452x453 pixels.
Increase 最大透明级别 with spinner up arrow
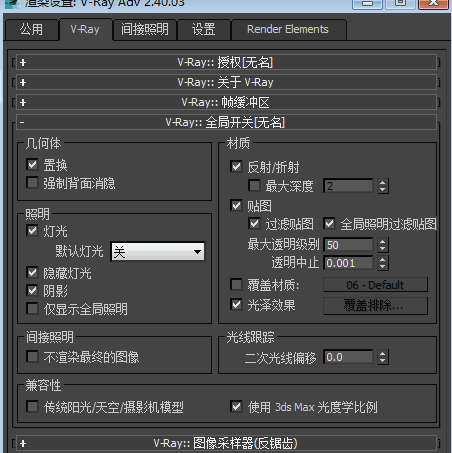[383, 241]
